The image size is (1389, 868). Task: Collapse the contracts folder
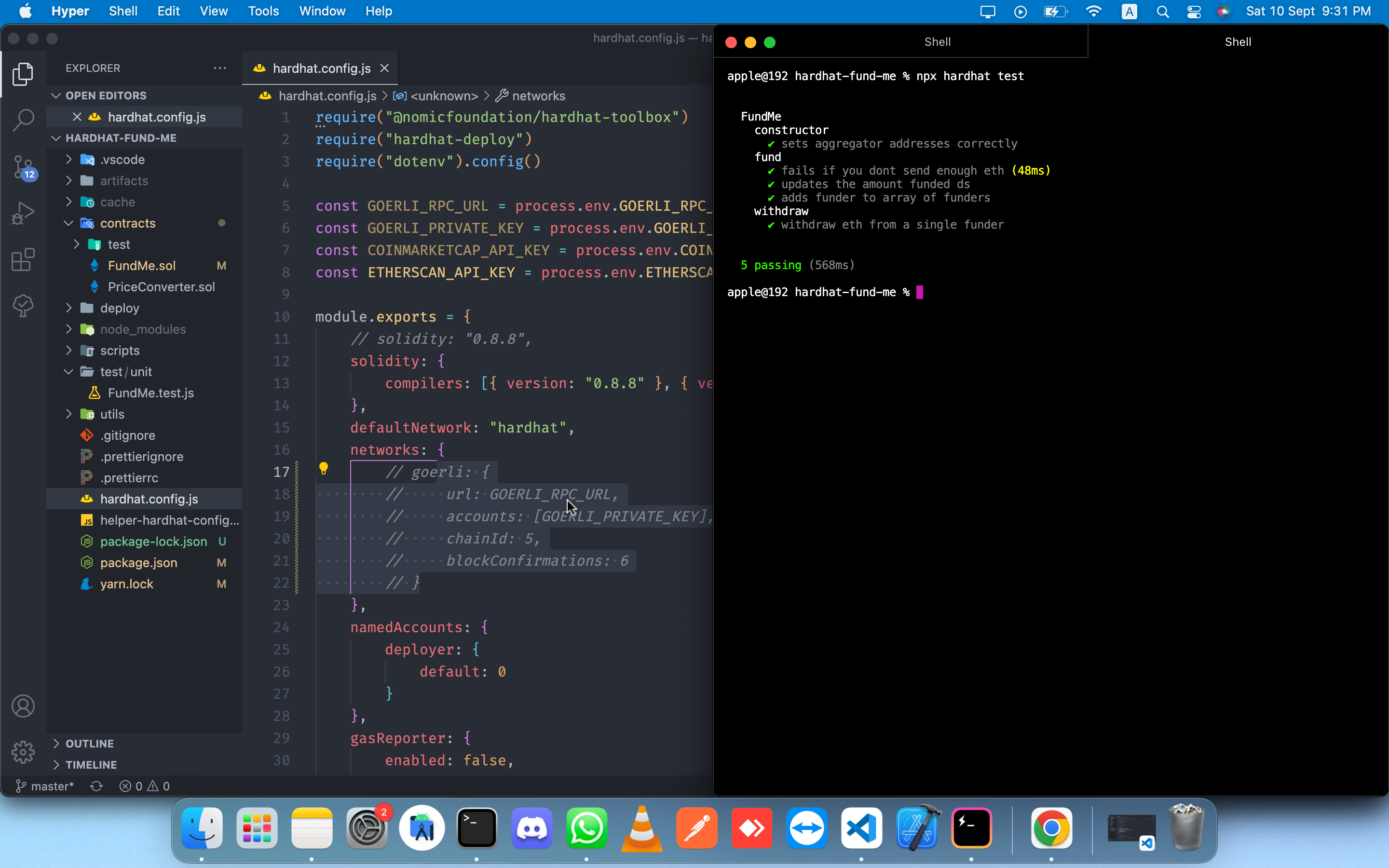(68, 223)
